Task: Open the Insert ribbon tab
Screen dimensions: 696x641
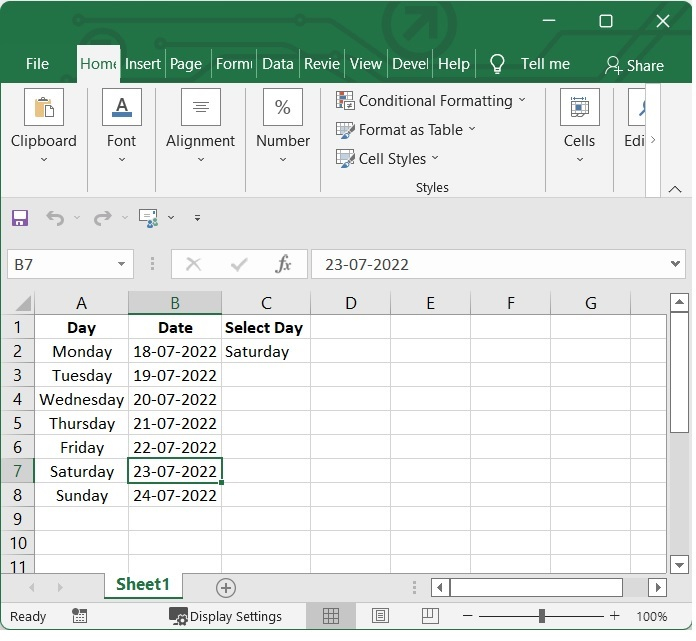Action: pos(143,64)
